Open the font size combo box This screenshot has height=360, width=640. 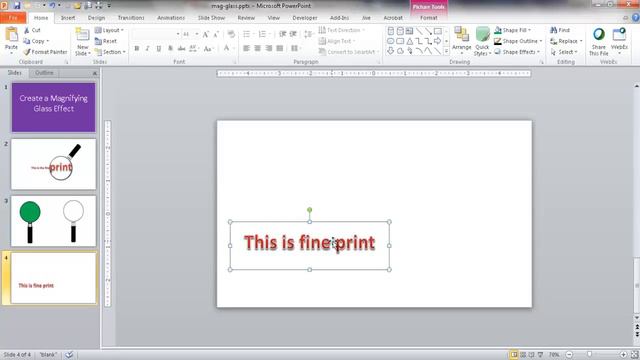point(190,34)
